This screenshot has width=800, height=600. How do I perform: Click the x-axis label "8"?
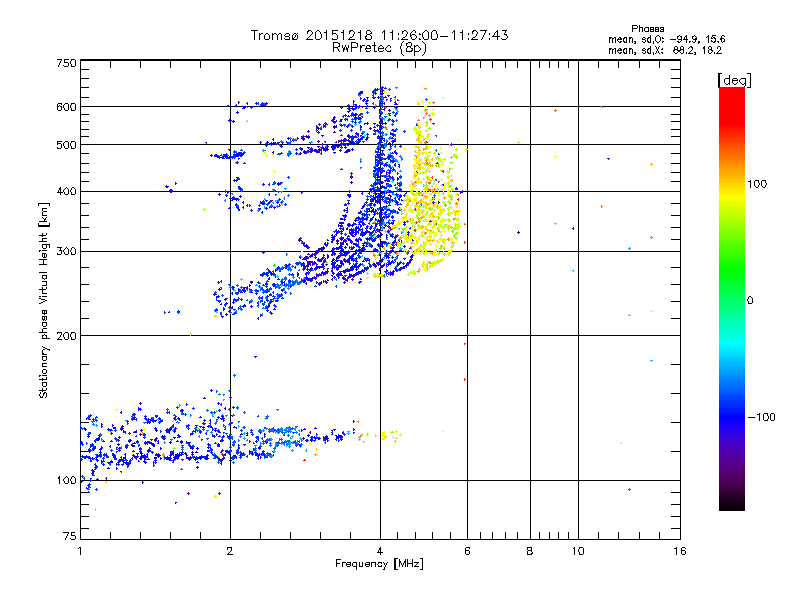[530, 551]
